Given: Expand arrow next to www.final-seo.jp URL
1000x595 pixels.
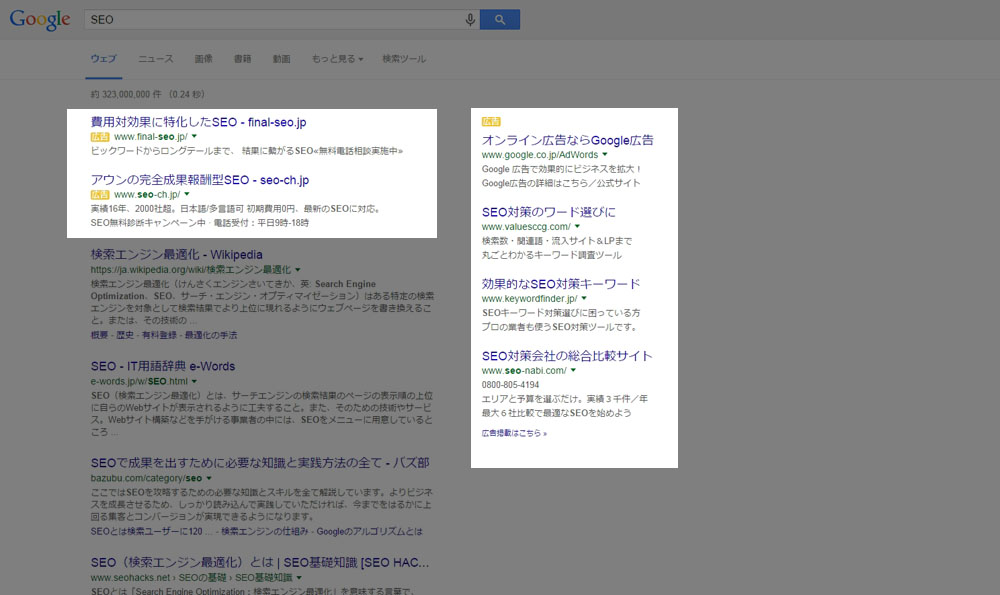Looking at the screenshot, I should (195, 136).
